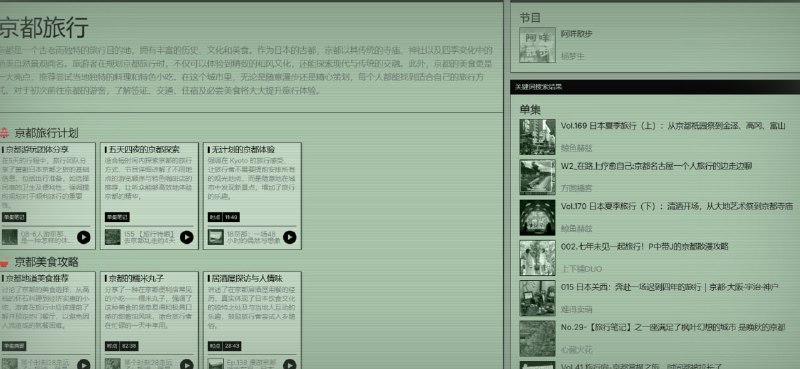Play the episode in 无计划的京都体验 card

click(289, 237)
